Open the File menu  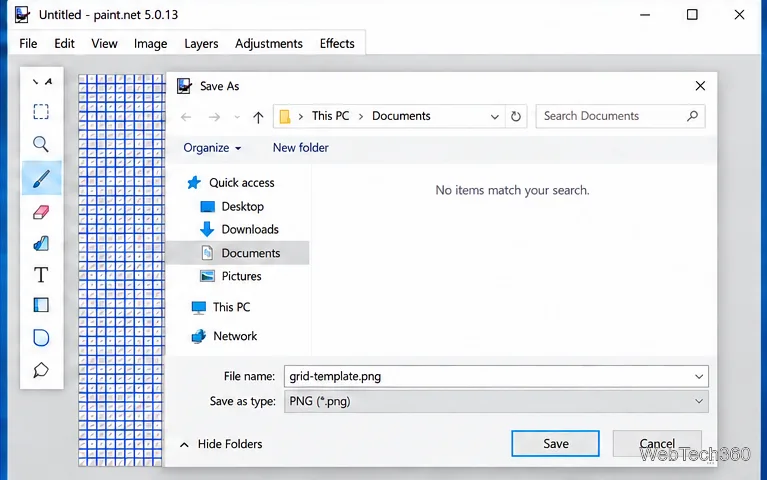(28, 44)
